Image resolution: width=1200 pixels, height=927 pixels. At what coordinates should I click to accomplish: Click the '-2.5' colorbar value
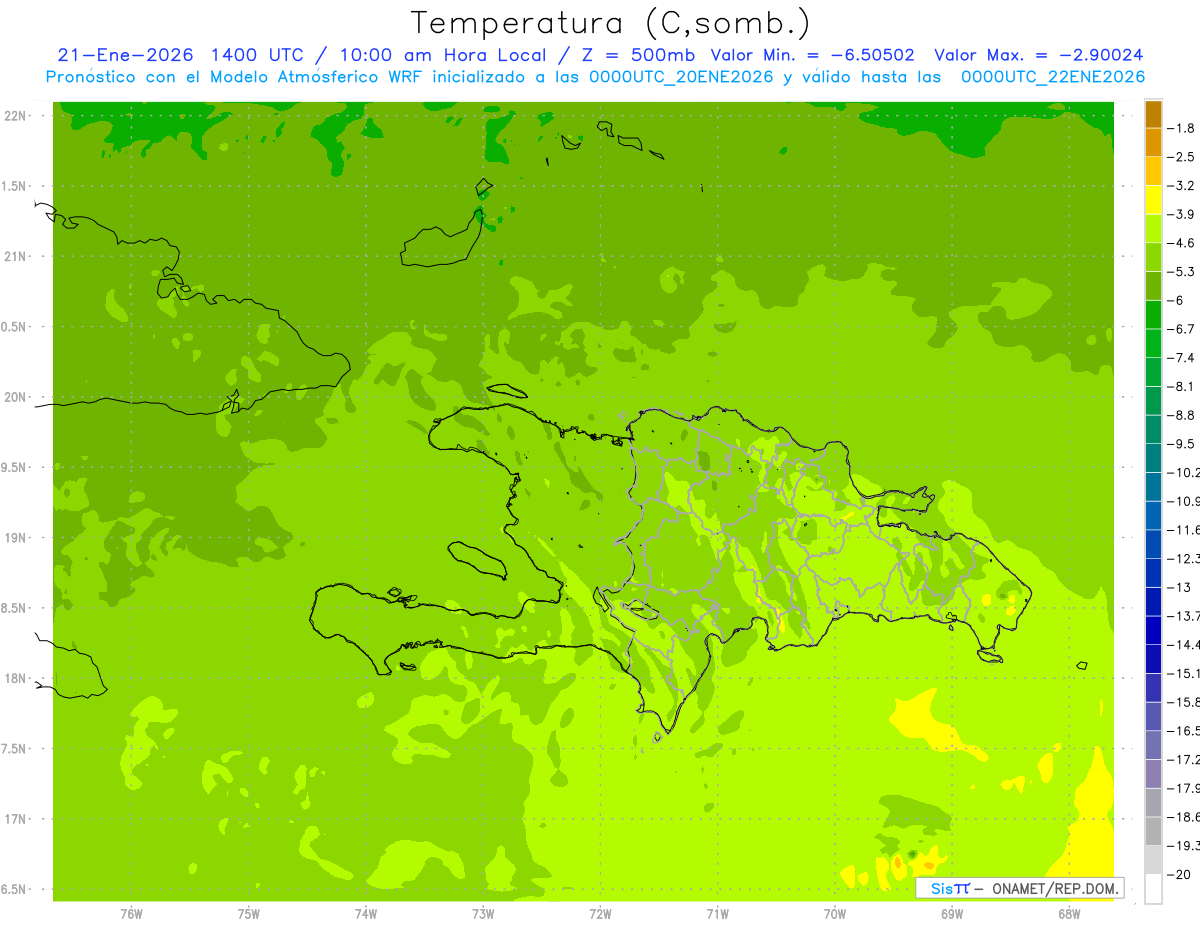pos(1181,157)
